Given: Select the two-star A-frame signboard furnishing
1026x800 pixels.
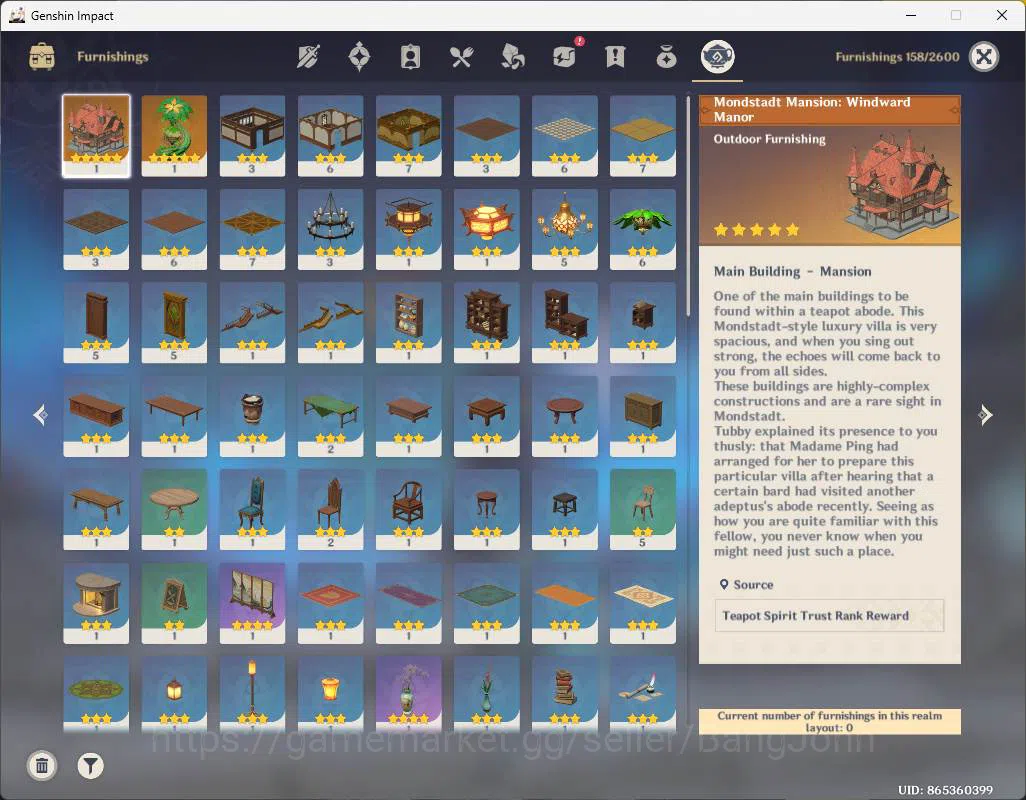Looking at the screenshot, I should click(x=174, y=603).
